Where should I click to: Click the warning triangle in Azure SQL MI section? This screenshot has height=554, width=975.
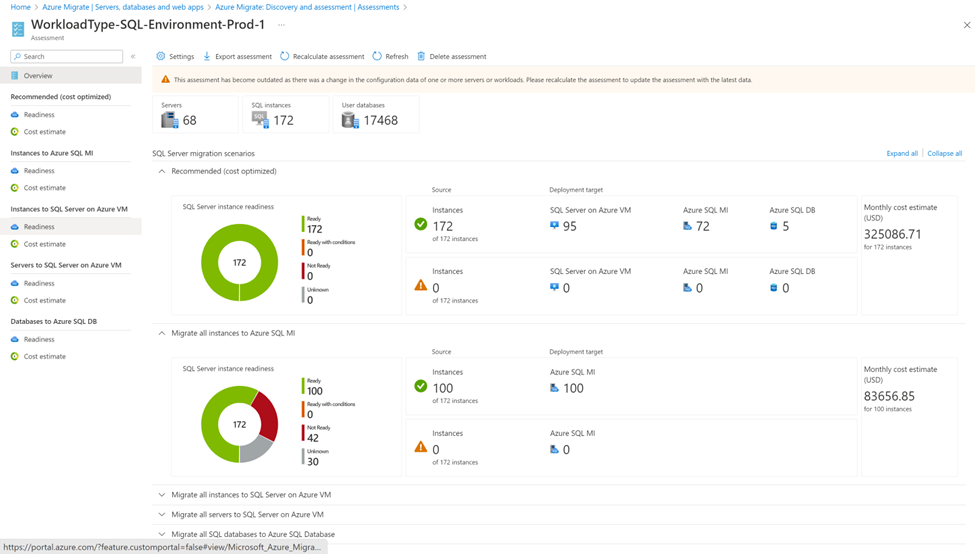point(421,447)
